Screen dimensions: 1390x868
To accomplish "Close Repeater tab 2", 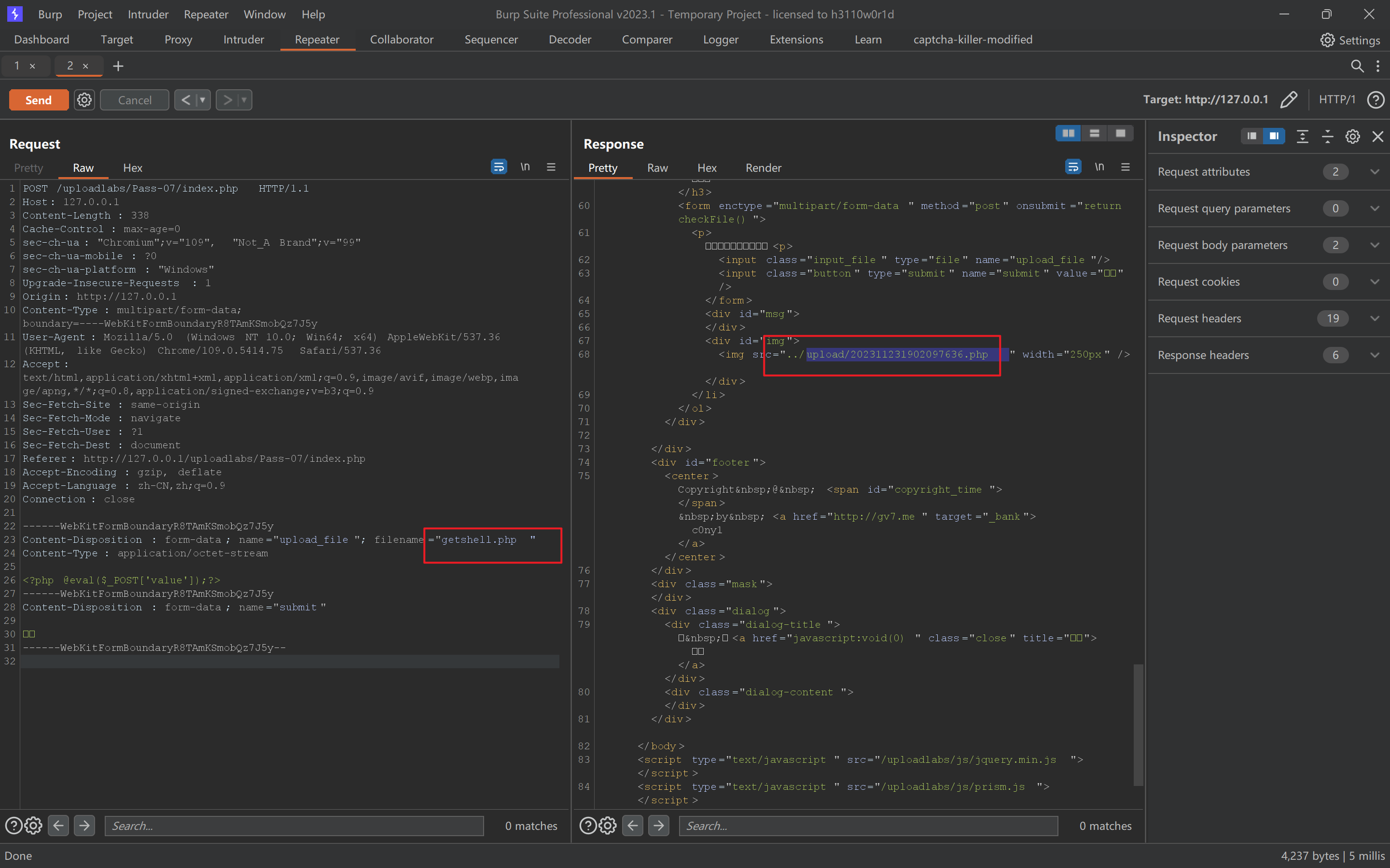I will coord(85,66).
